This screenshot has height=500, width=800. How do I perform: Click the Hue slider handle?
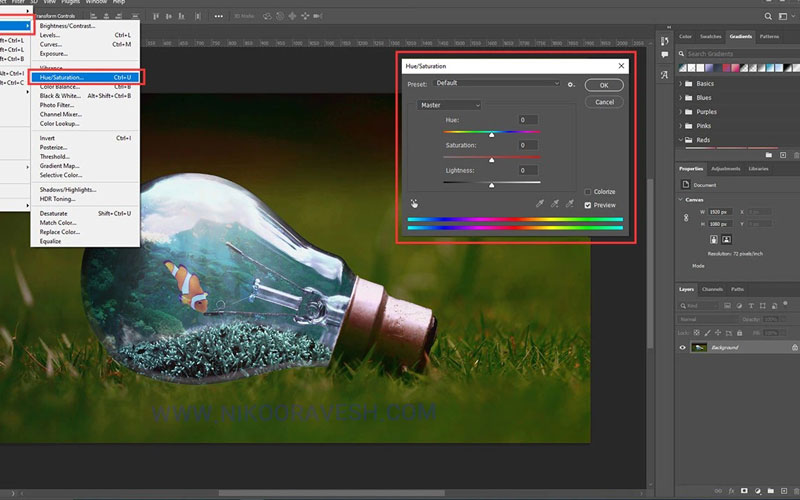tap(491, 135)
